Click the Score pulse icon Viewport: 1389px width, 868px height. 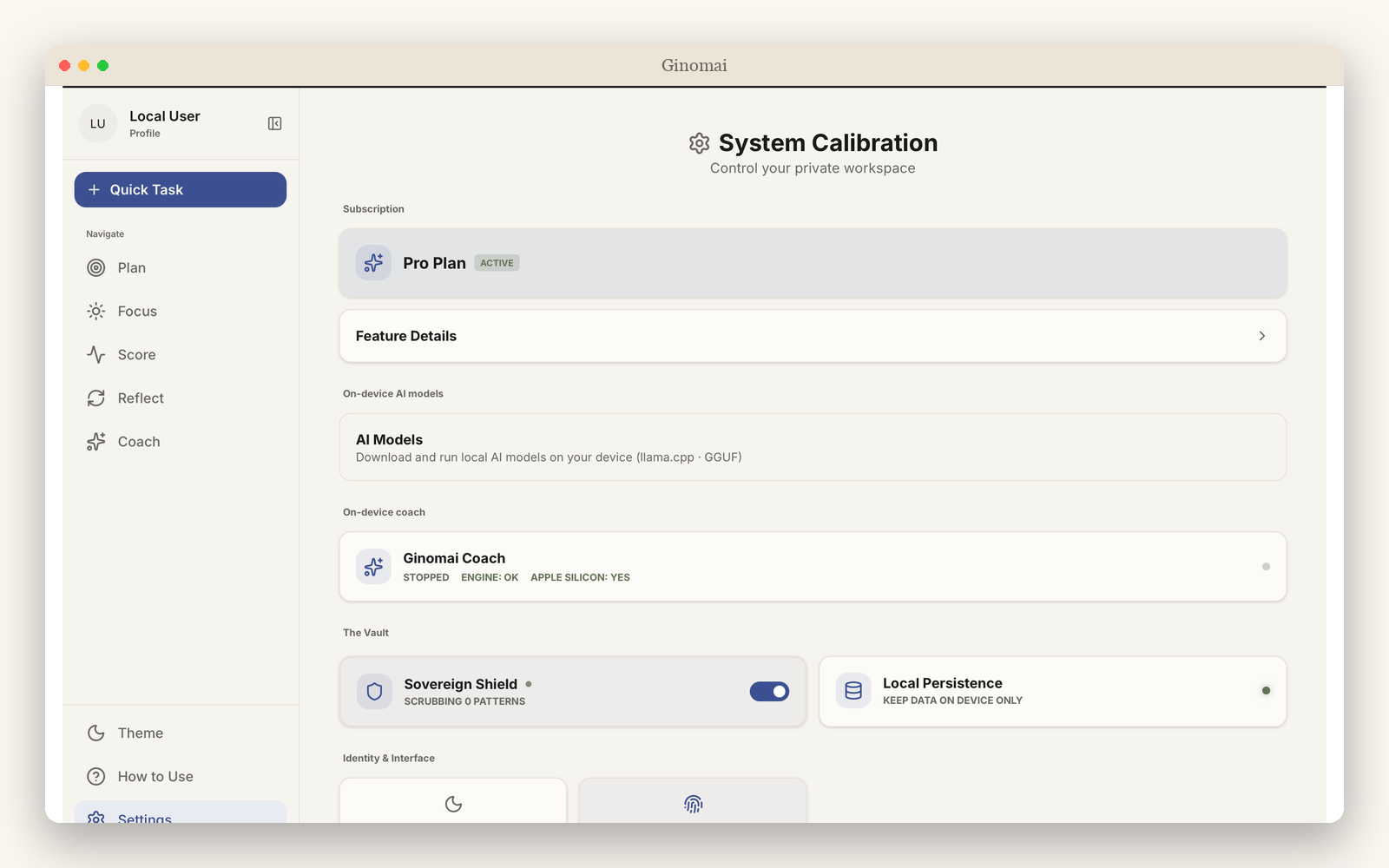96,354
